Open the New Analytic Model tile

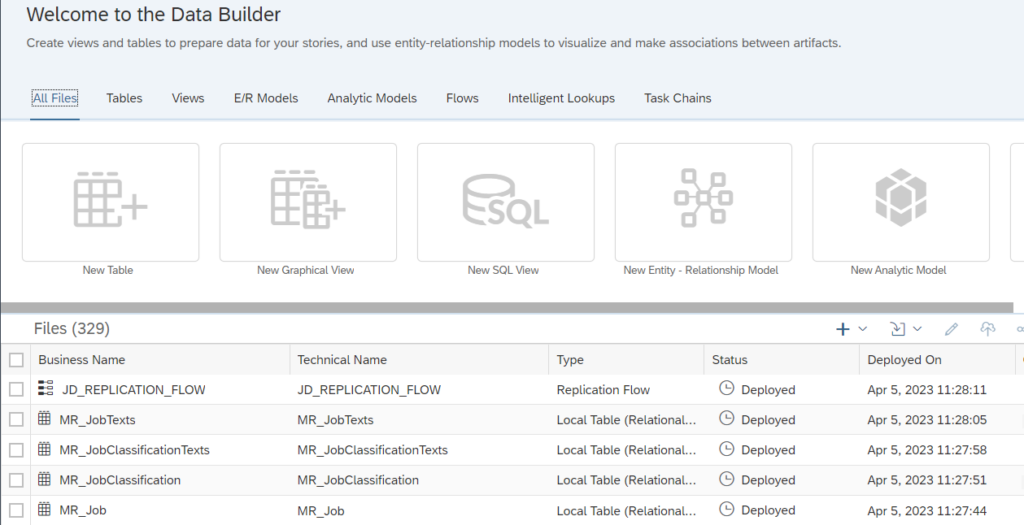coord(900,201)
